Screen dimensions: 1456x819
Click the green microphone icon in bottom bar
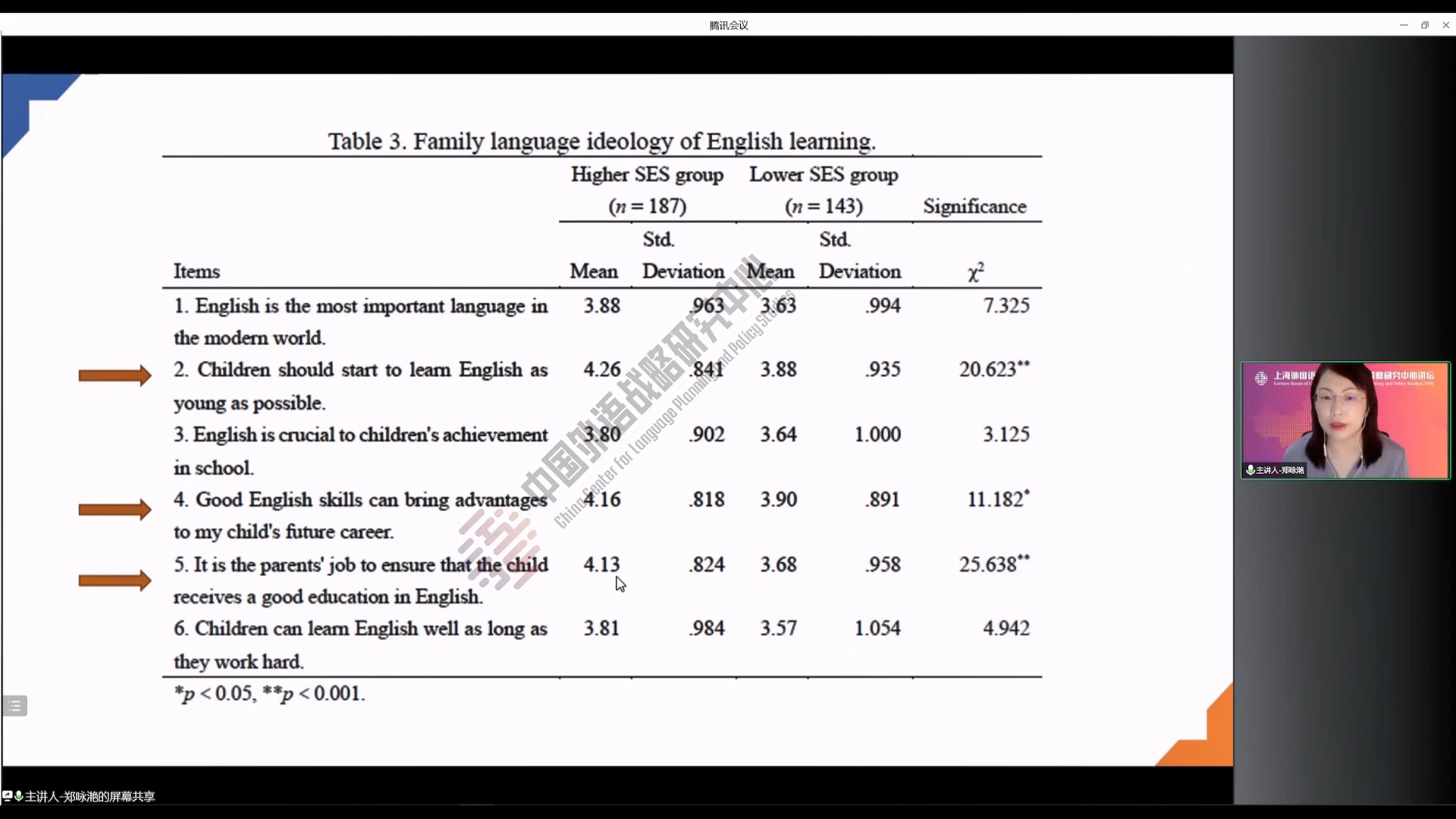[18, 796]
